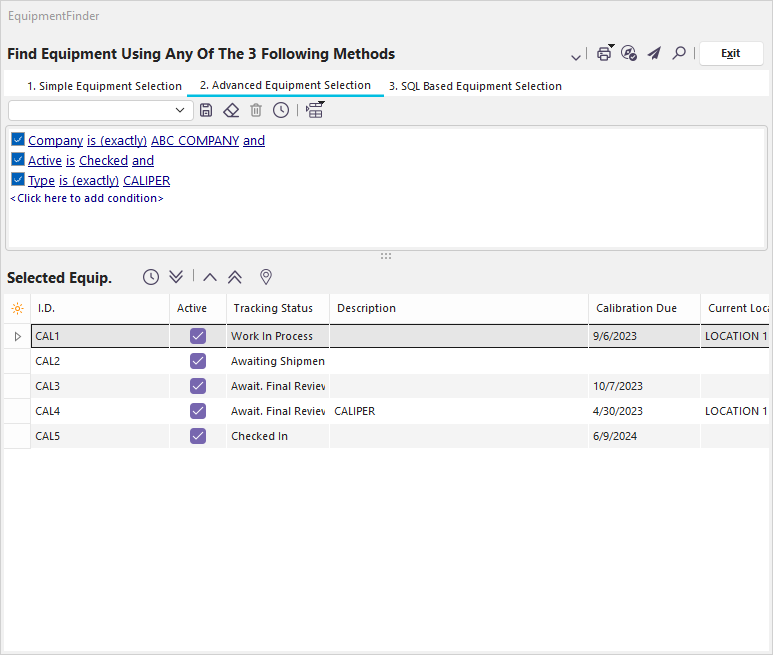The height and width of the screenshot is (655, 773).
Task: Click the location pin icon
Action: coord(266,277)
